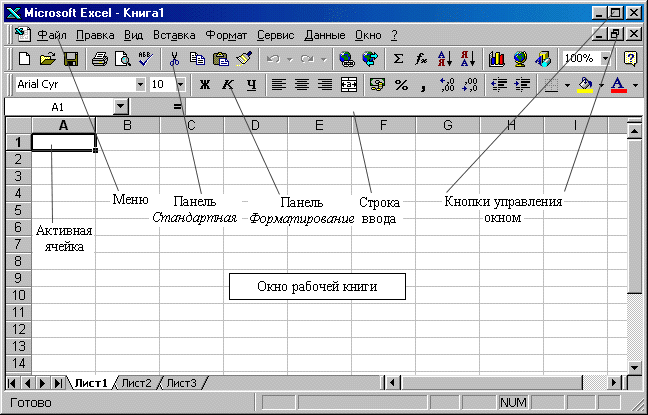This screenshot has height=415, width=648.
Task: Expand the Name Box A1 dropdown
Action: (120, 107)
